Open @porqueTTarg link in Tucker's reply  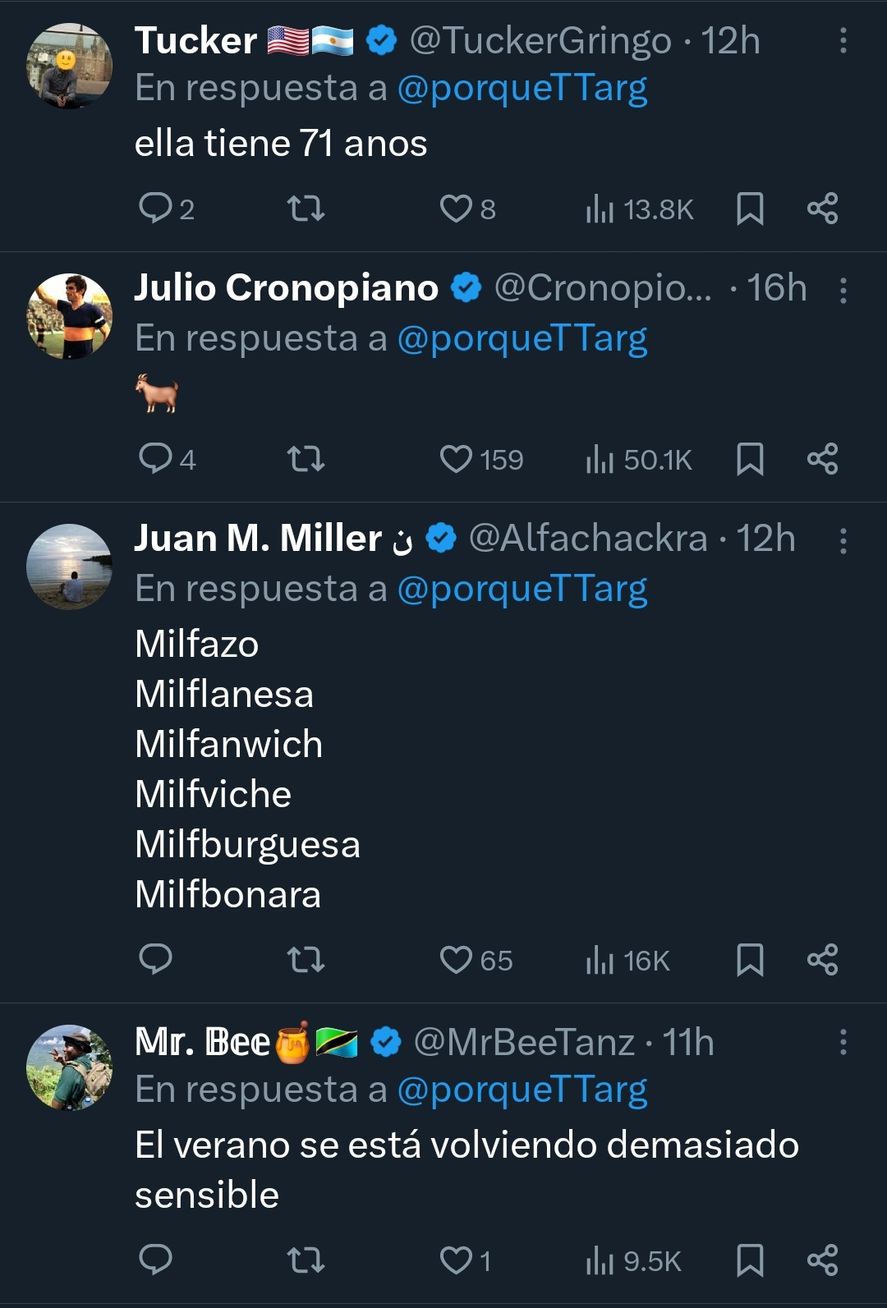(x=522, y=88)
